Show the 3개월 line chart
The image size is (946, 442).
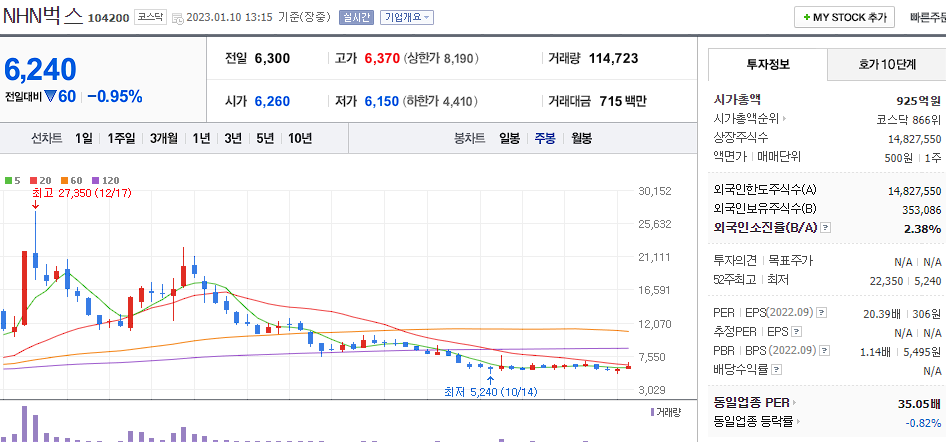point(164,138)
